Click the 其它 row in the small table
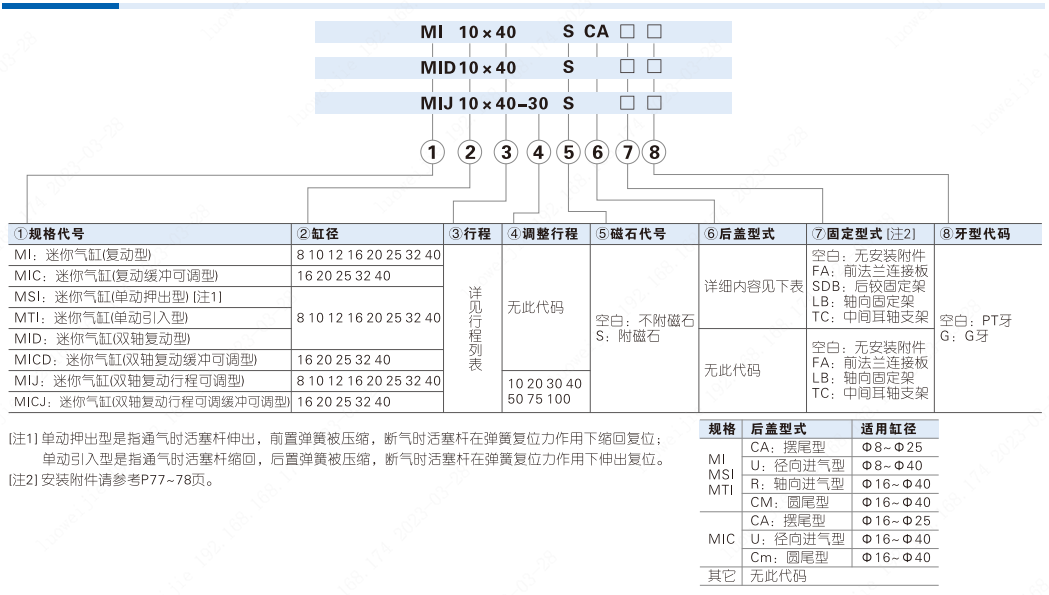Screen dimensions: 1049x595 pos(722,576)
